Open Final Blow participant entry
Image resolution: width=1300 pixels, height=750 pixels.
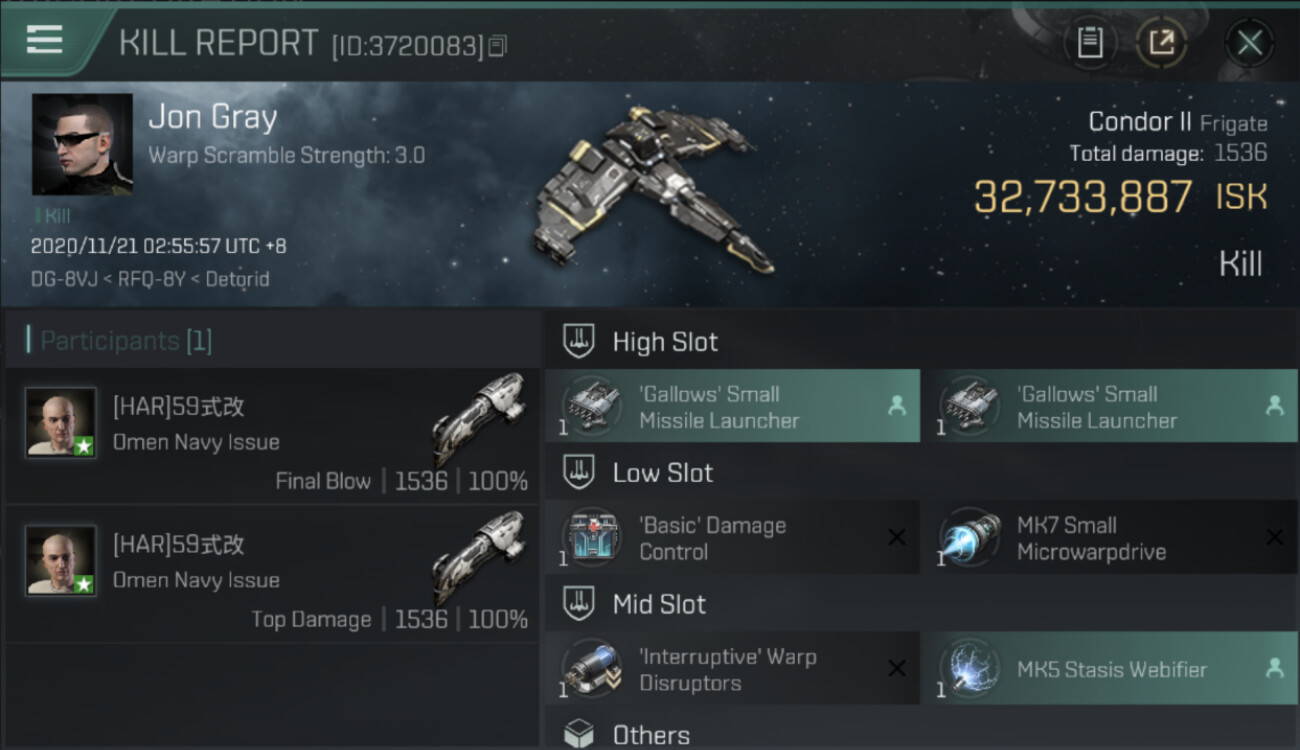272,436
